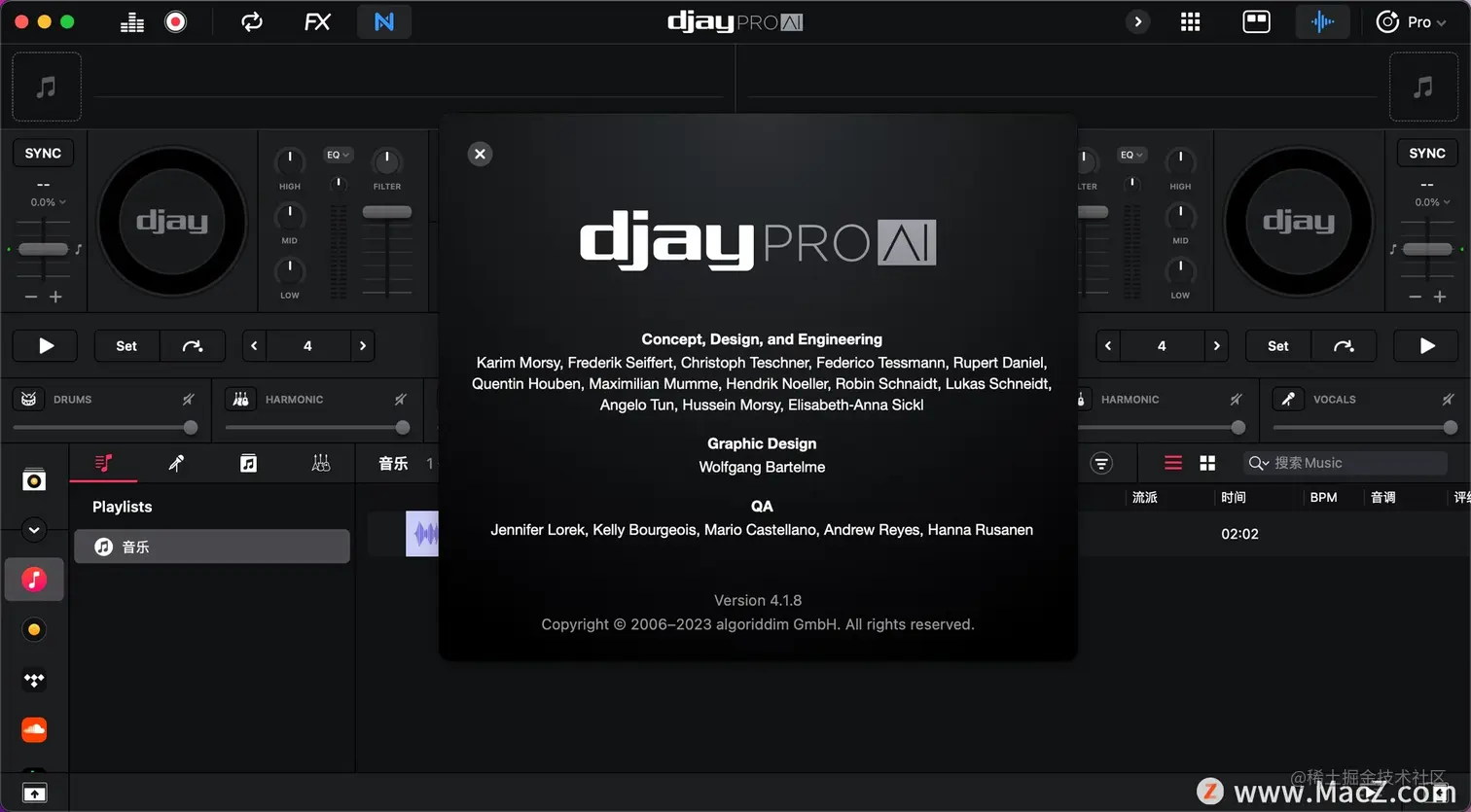Click the left deck MID knob
This screenshot has height=812, width=1471.
[290, 215]
